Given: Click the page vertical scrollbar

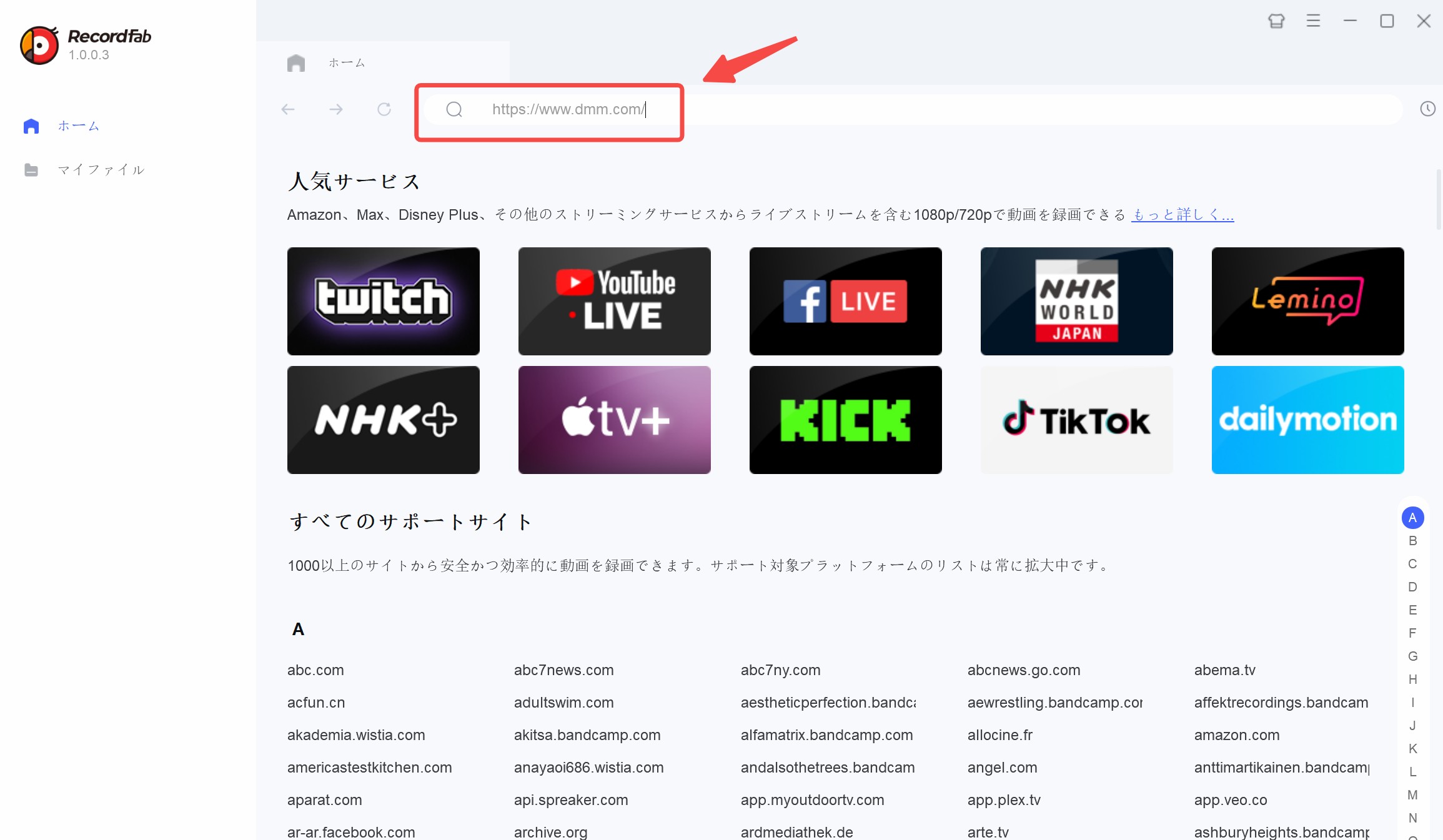Looking at the screenshot, I should [x=1439, y=200].
